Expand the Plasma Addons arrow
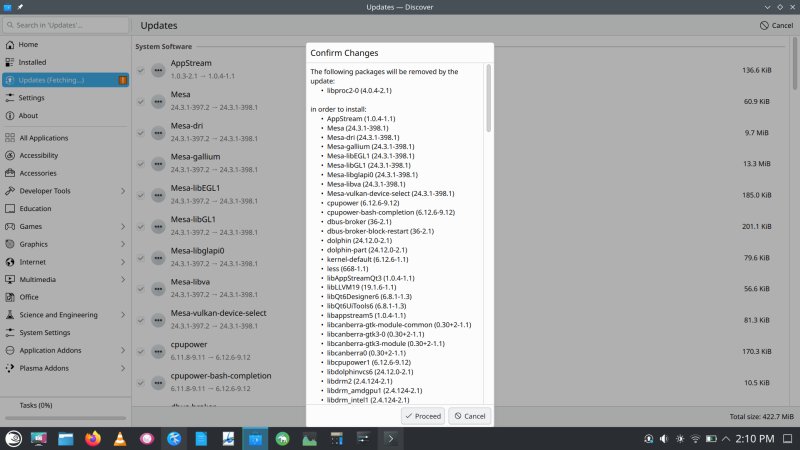 [122, 368]
